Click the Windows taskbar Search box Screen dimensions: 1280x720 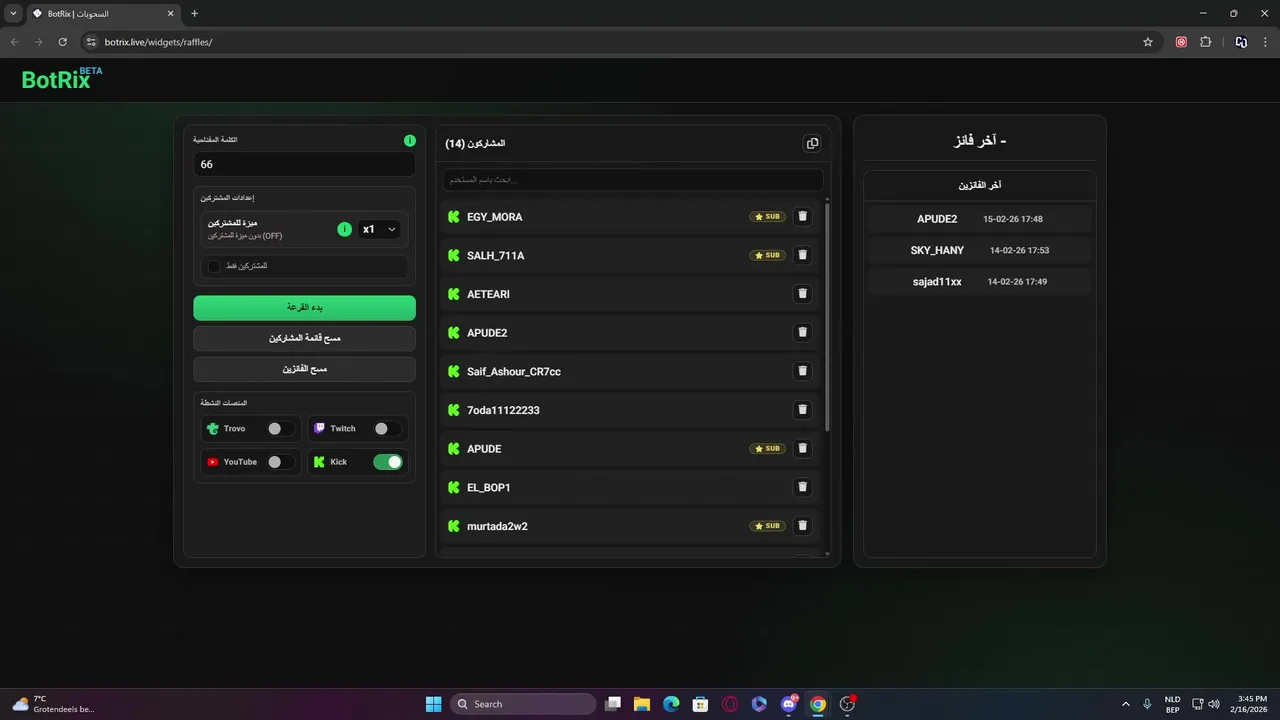point(522,704)
